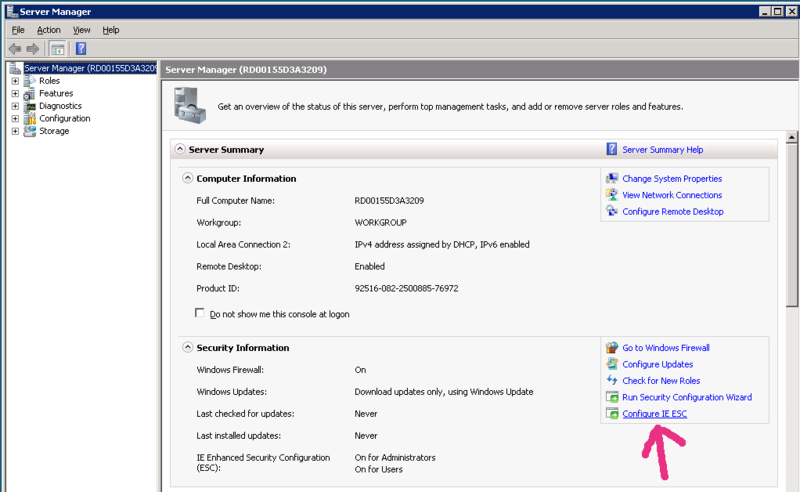Screen dimensions: 800x492
Task: Click the Product ID 92516-082-2500885-76972
Action: coord(406,288)
